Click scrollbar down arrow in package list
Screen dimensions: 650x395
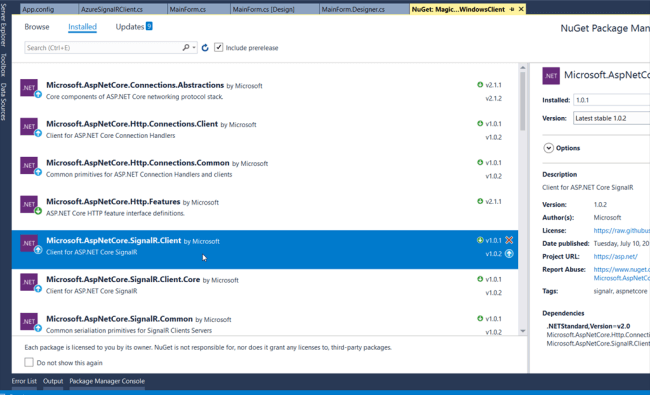tap(523, 331)
